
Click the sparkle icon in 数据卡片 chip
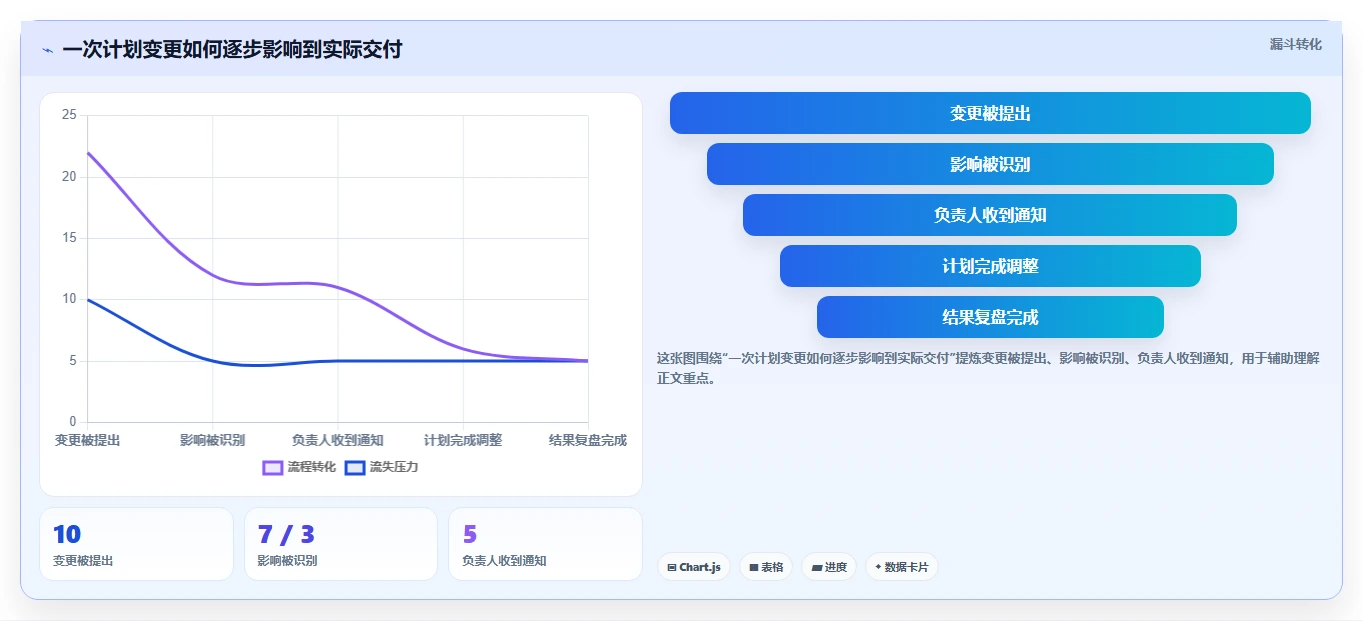(878, 567)
